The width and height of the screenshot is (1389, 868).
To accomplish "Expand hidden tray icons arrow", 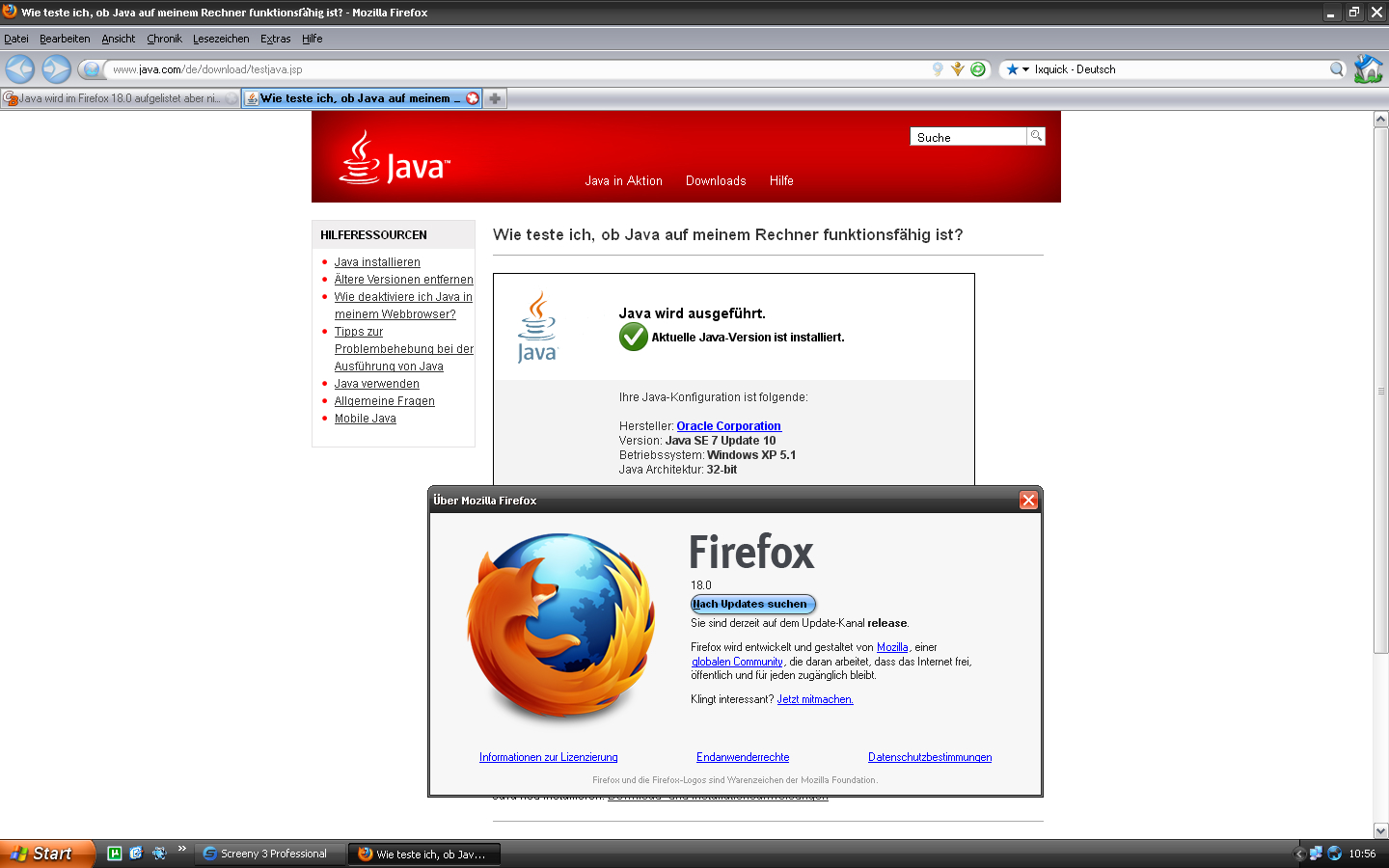I will 1299,854.
